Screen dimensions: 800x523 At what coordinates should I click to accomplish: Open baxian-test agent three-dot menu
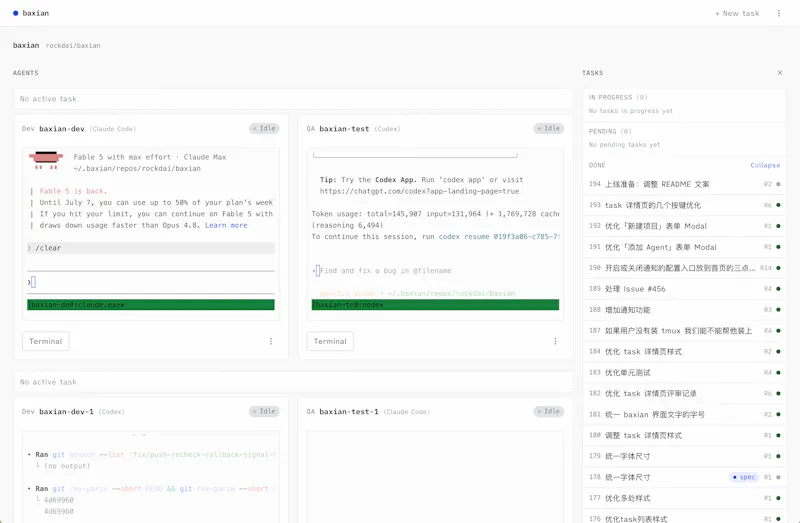(x=555, y=341)
